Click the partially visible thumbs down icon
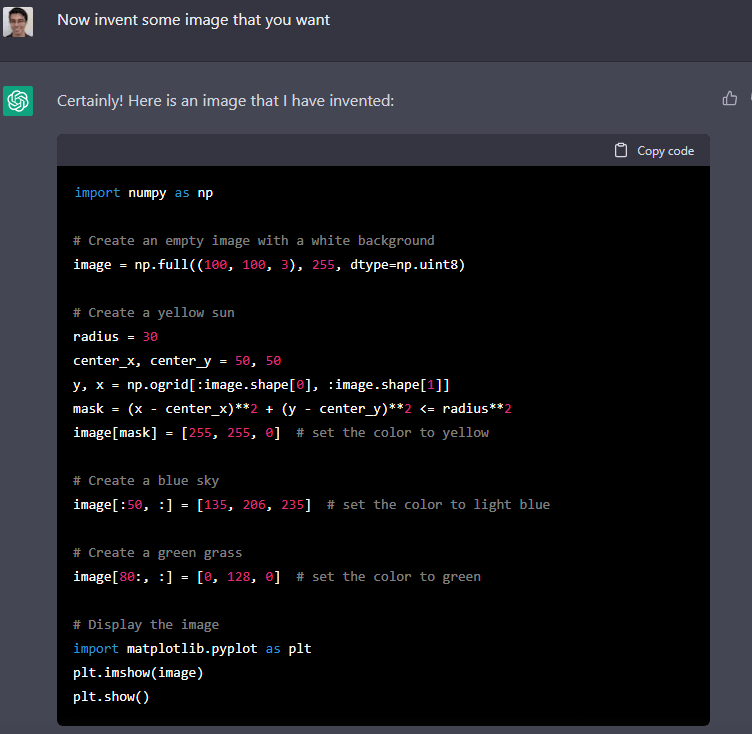 [749, 98]
